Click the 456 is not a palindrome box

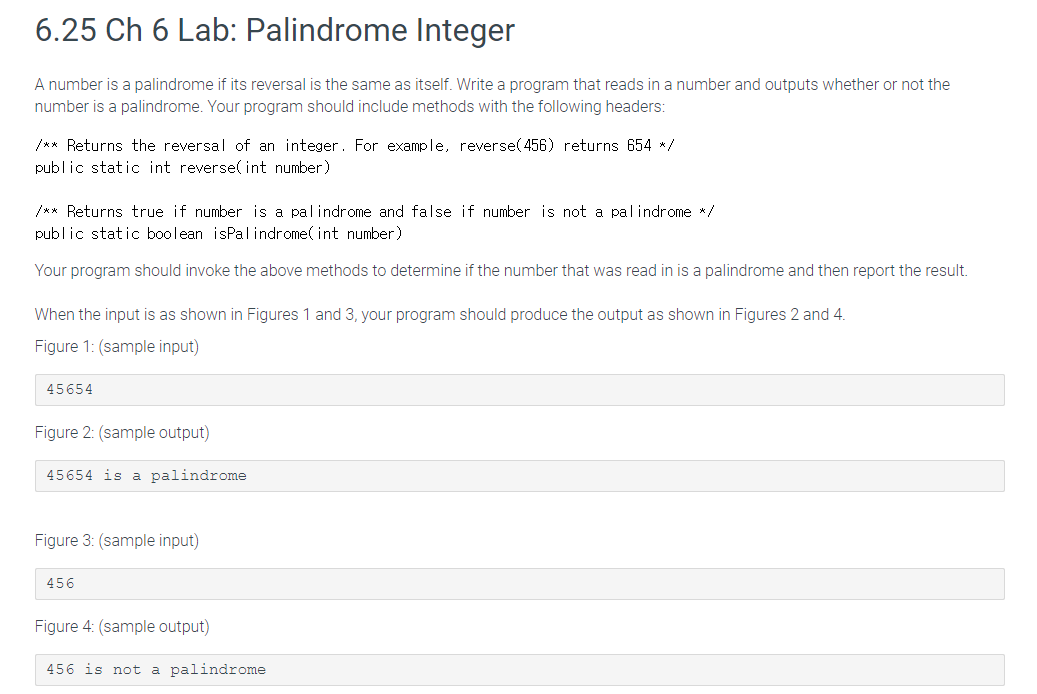(520, 670)
